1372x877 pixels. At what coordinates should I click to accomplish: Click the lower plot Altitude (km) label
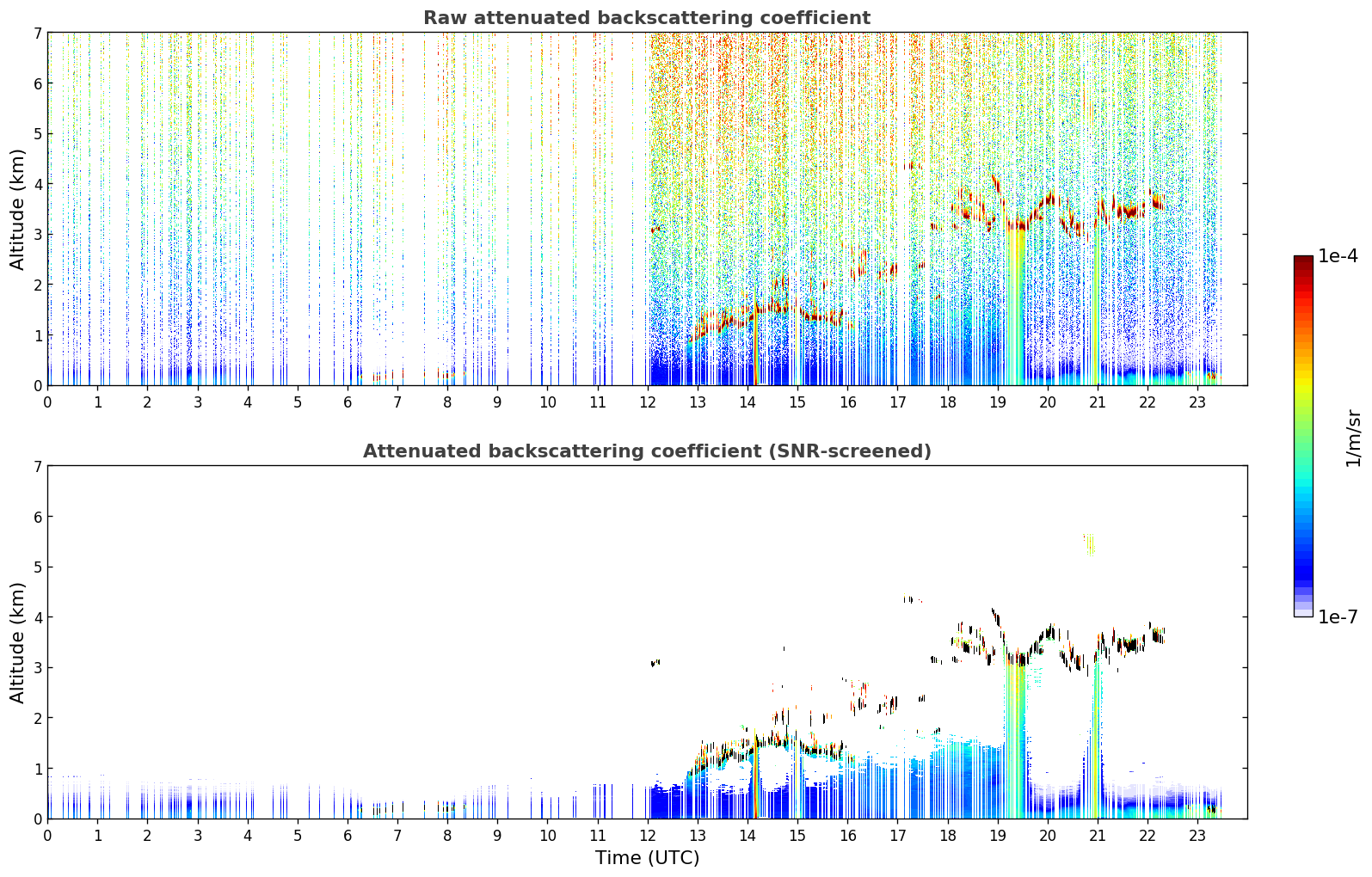[18, 642]
